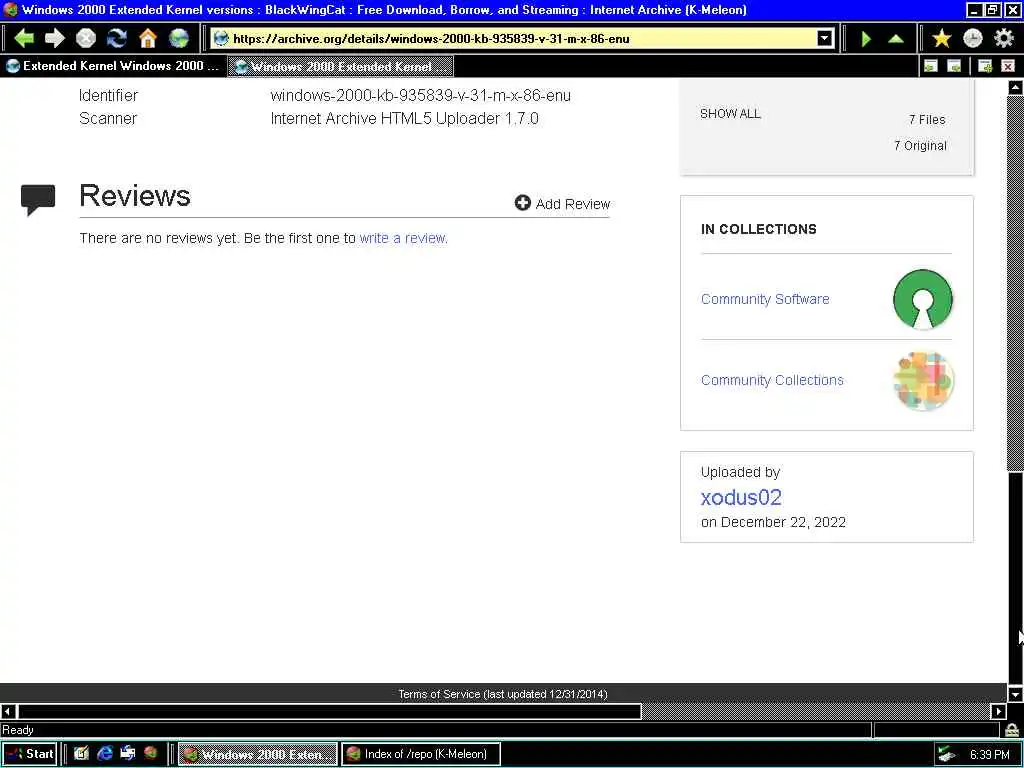
Task: Click the IN COLLECTIONS heading
Action: pos(758,229)
